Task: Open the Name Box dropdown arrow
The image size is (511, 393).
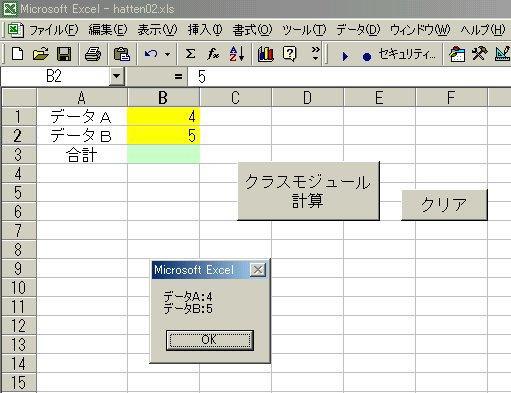Action: point(116,76)
